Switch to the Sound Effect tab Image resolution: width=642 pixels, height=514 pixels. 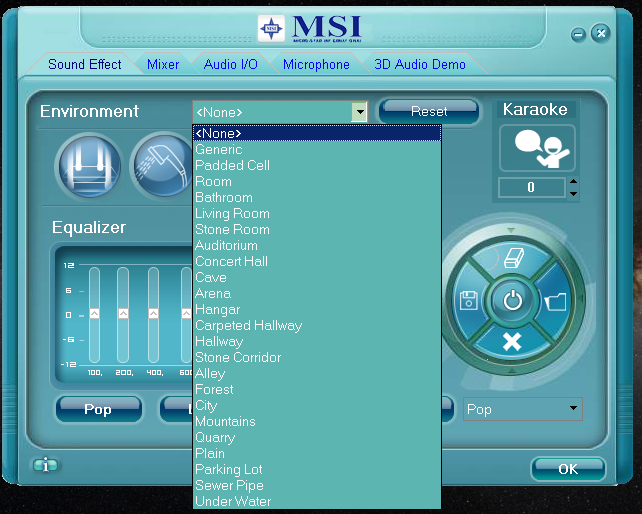(x=85, y=64)
